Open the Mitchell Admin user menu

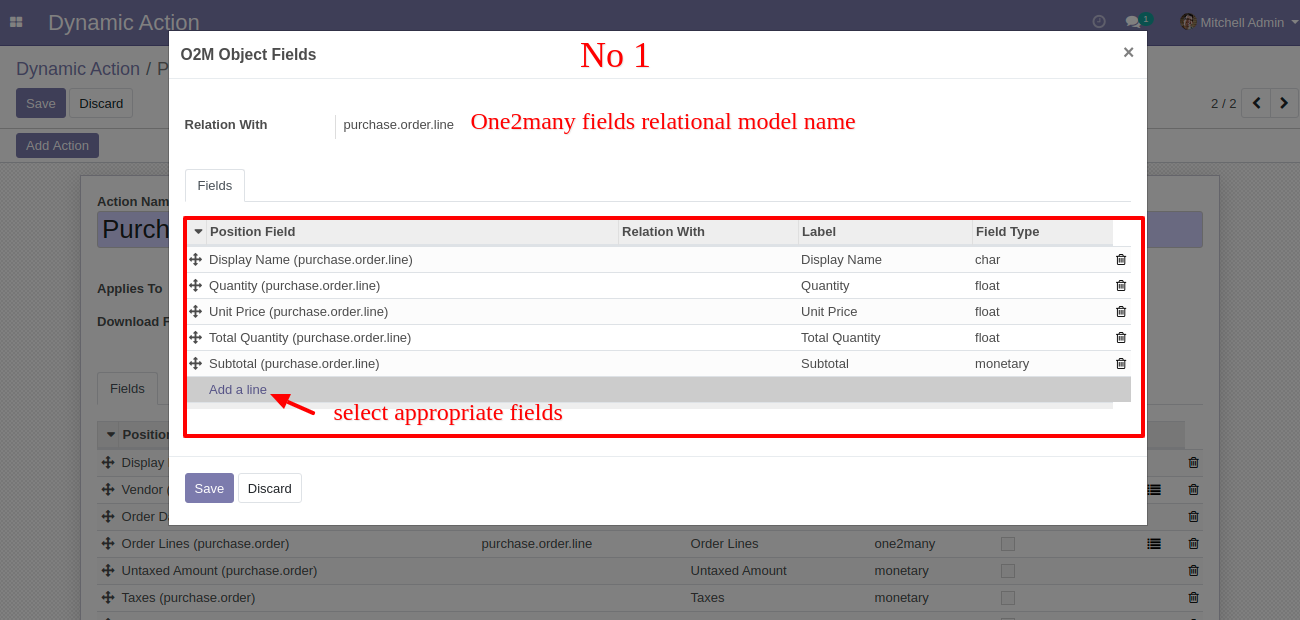click(x=1239, y=22)
